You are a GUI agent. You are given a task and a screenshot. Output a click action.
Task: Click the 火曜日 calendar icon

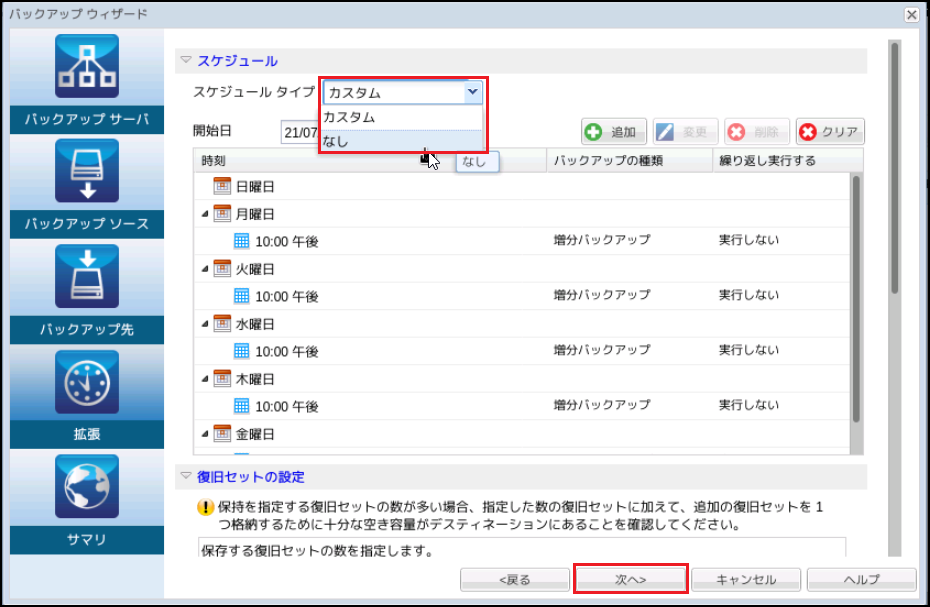(x=222, y=269)
